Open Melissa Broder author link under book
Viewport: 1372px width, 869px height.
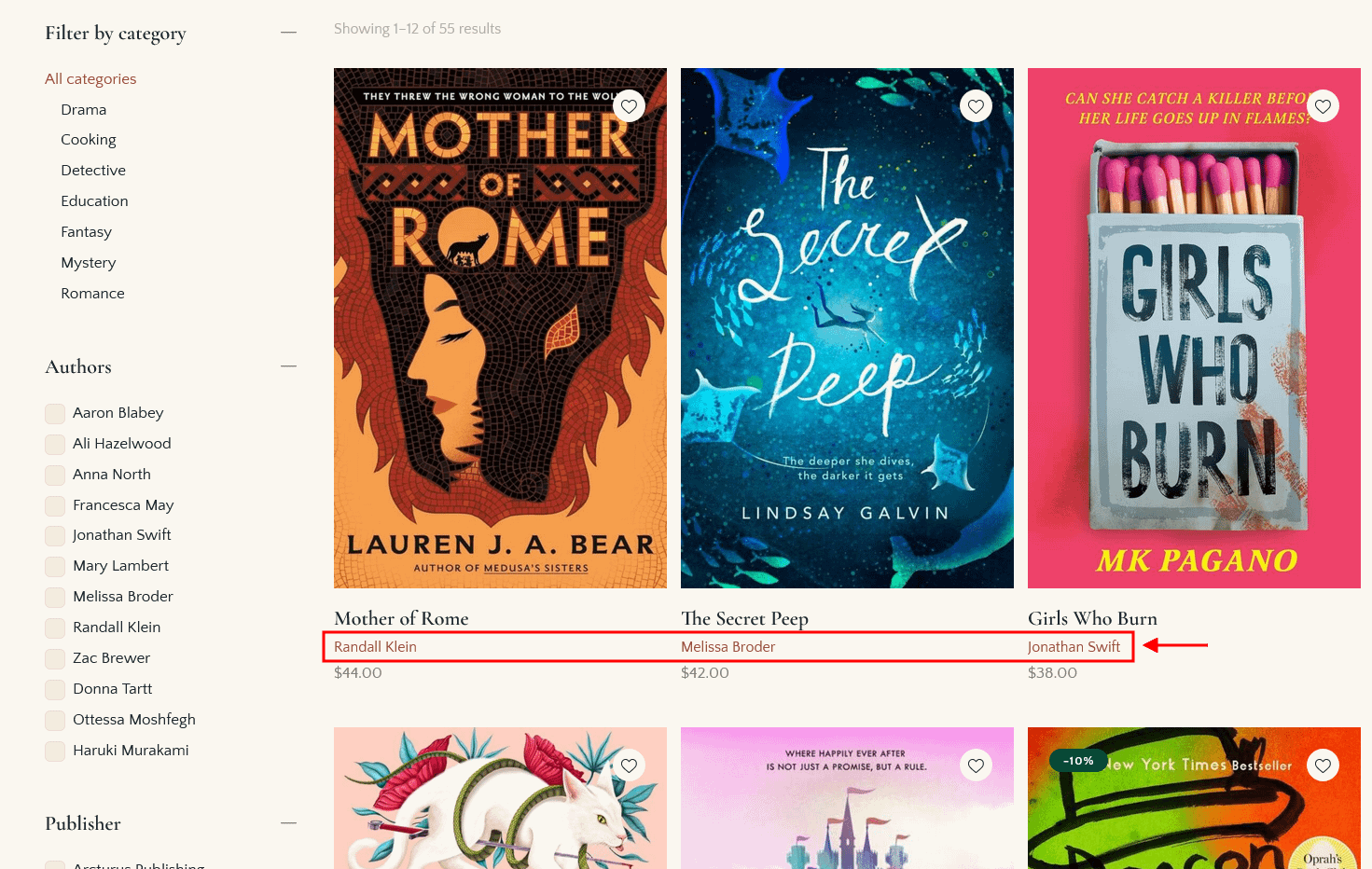(728, 647)
